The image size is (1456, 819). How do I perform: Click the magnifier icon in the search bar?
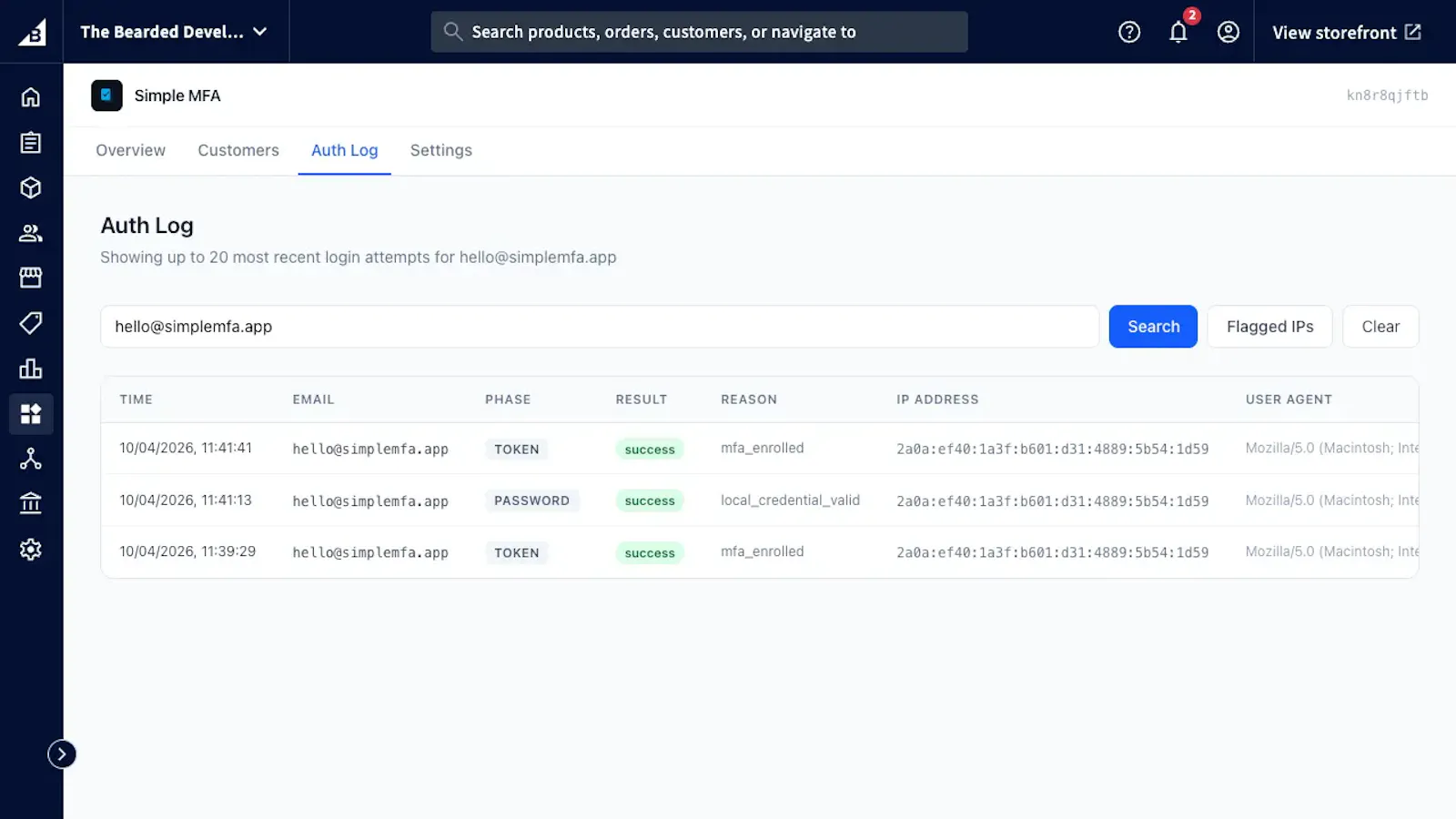pos(452,32)
